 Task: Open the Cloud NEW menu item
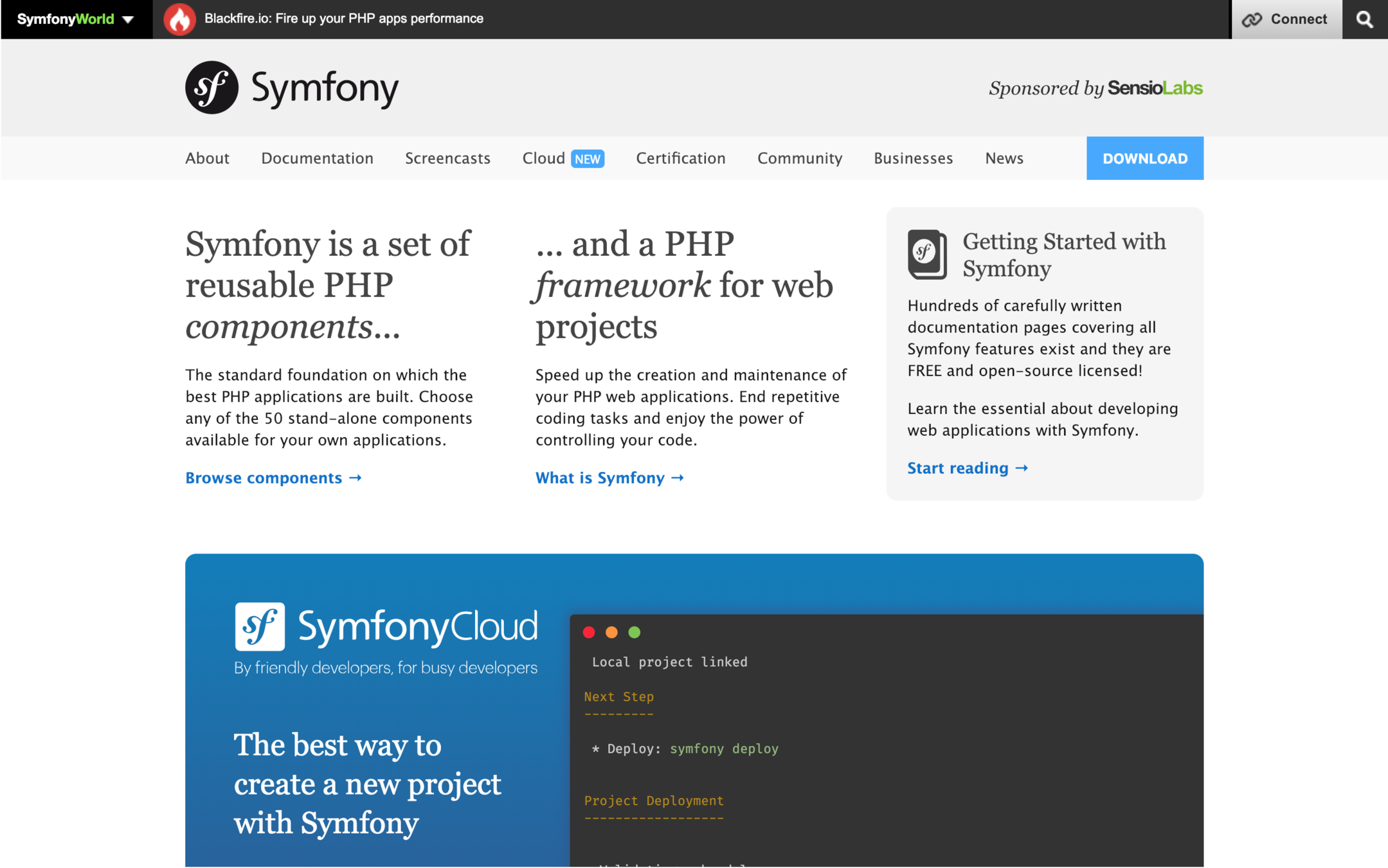[x=563, y=158]
